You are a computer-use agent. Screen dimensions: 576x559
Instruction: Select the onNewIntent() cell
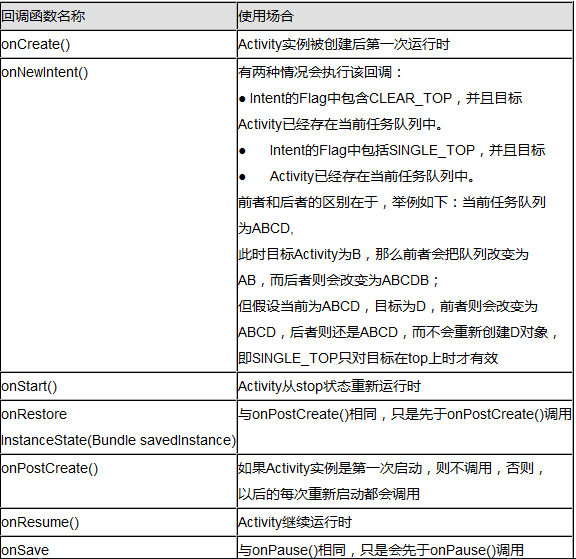pyautogui.click(x=118, y=215)
